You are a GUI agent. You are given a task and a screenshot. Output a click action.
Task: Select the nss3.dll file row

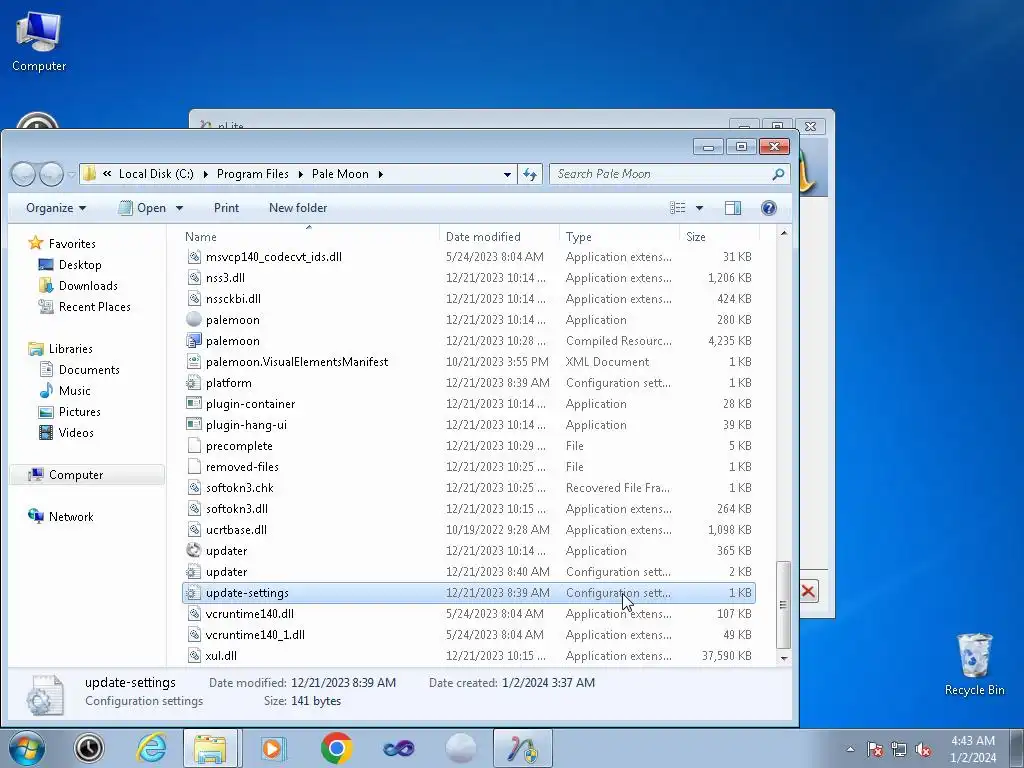coord(469,278)
